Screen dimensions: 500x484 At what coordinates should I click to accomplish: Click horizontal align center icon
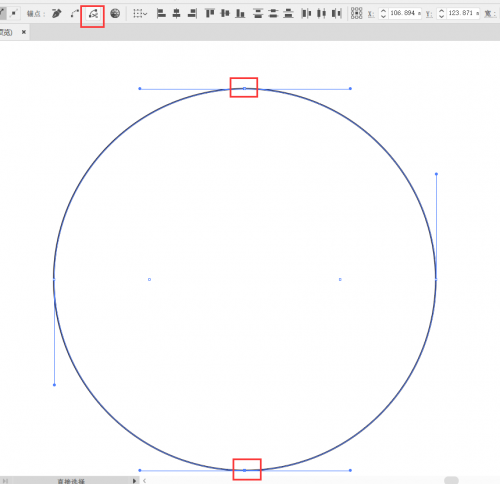point(177,14)
